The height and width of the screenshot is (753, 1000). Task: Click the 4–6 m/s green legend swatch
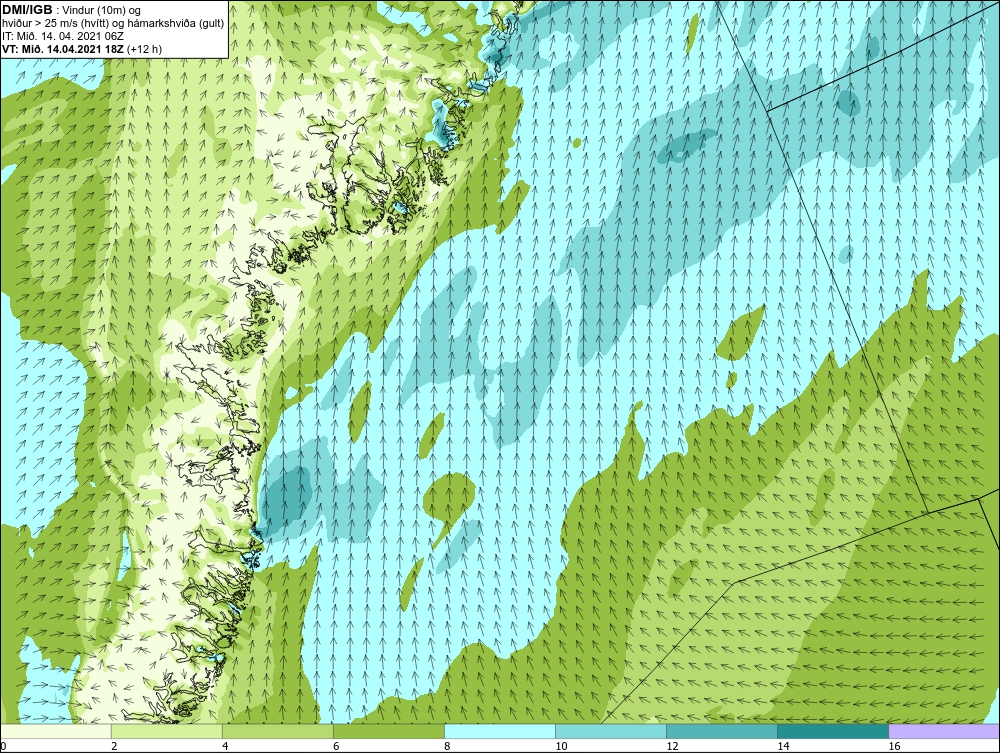277,731
